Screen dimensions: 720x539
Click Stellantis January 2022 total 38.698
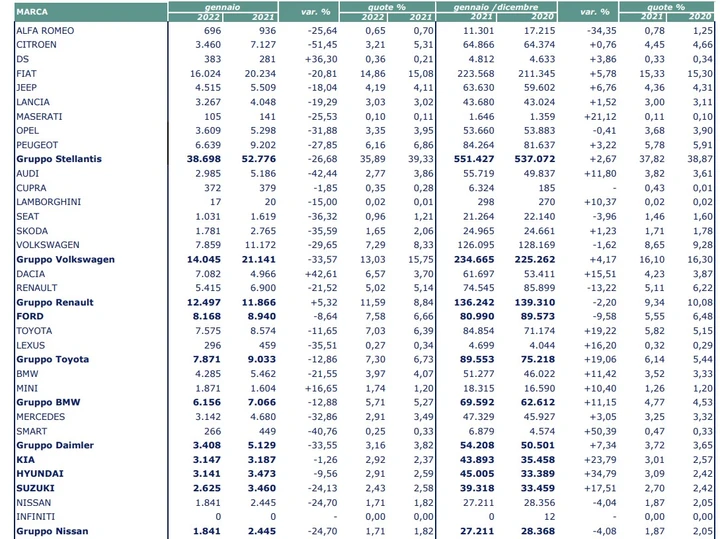tap(204, 159)
